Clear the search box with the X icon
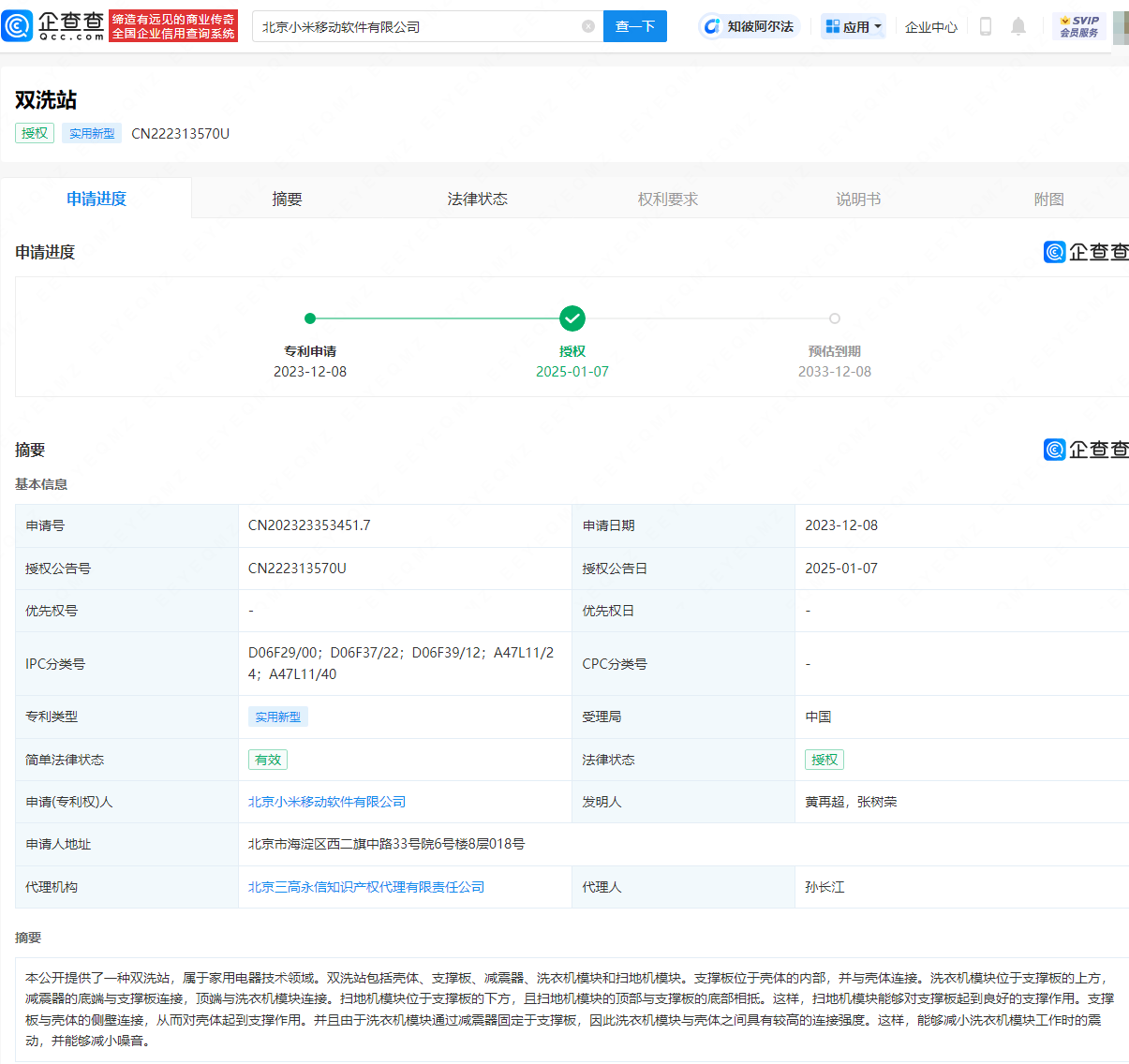Screen dimensions: 1129x1064 [588, 26]
